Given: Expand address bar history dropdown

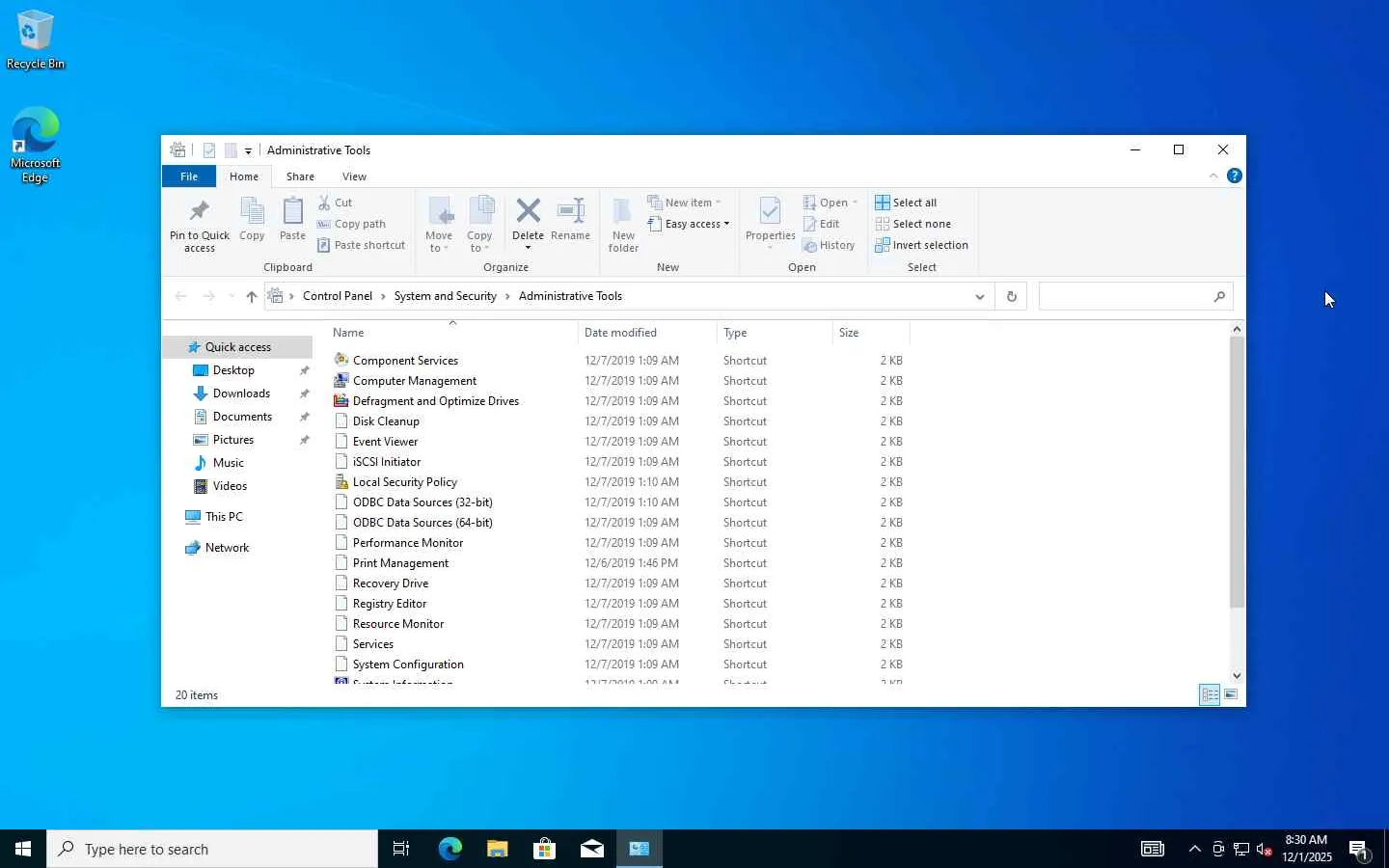Looking at the screenshot, I should [979, 296].
